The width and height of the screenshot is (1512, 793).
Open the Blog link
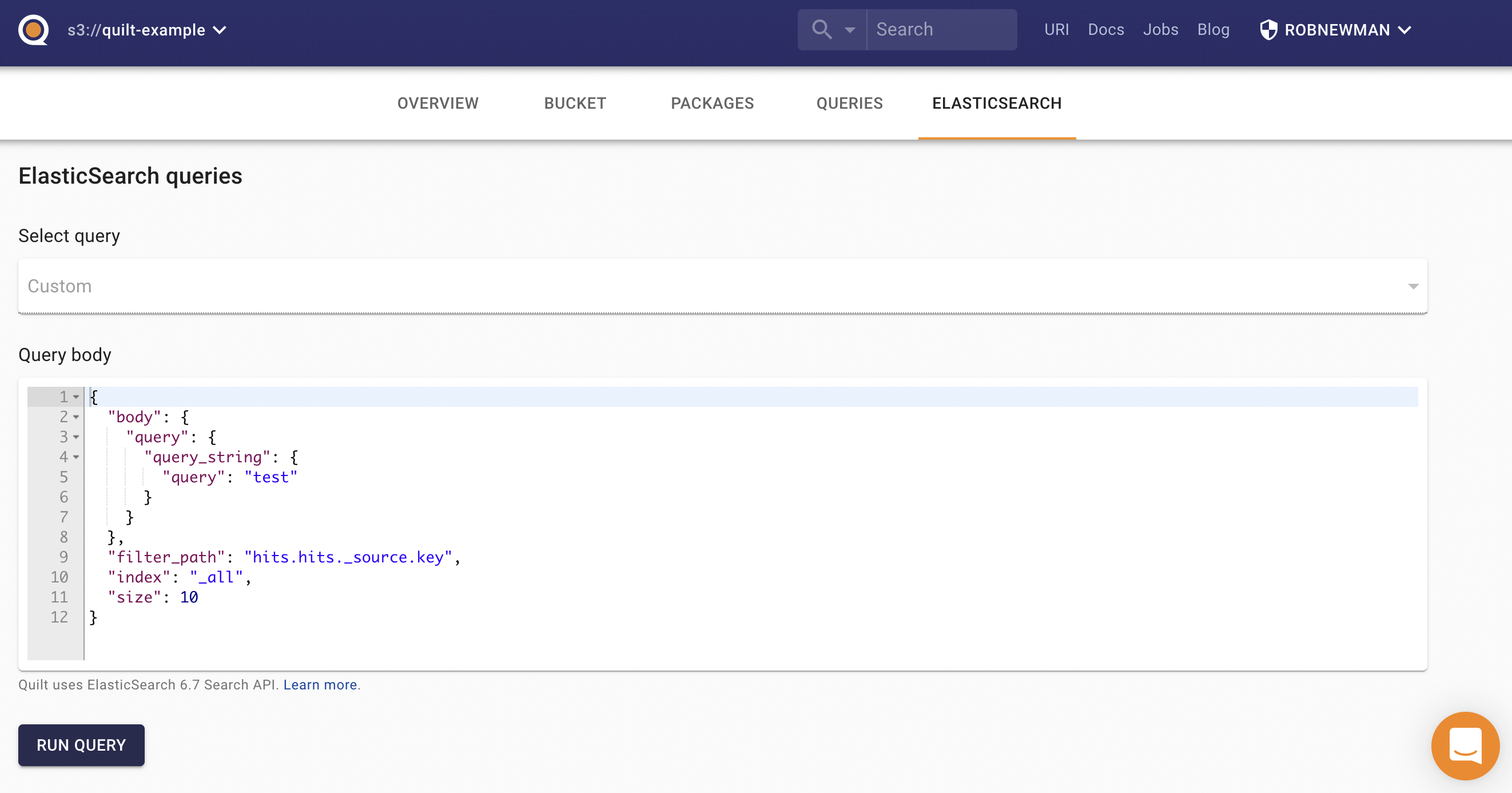click(1213, 29)
